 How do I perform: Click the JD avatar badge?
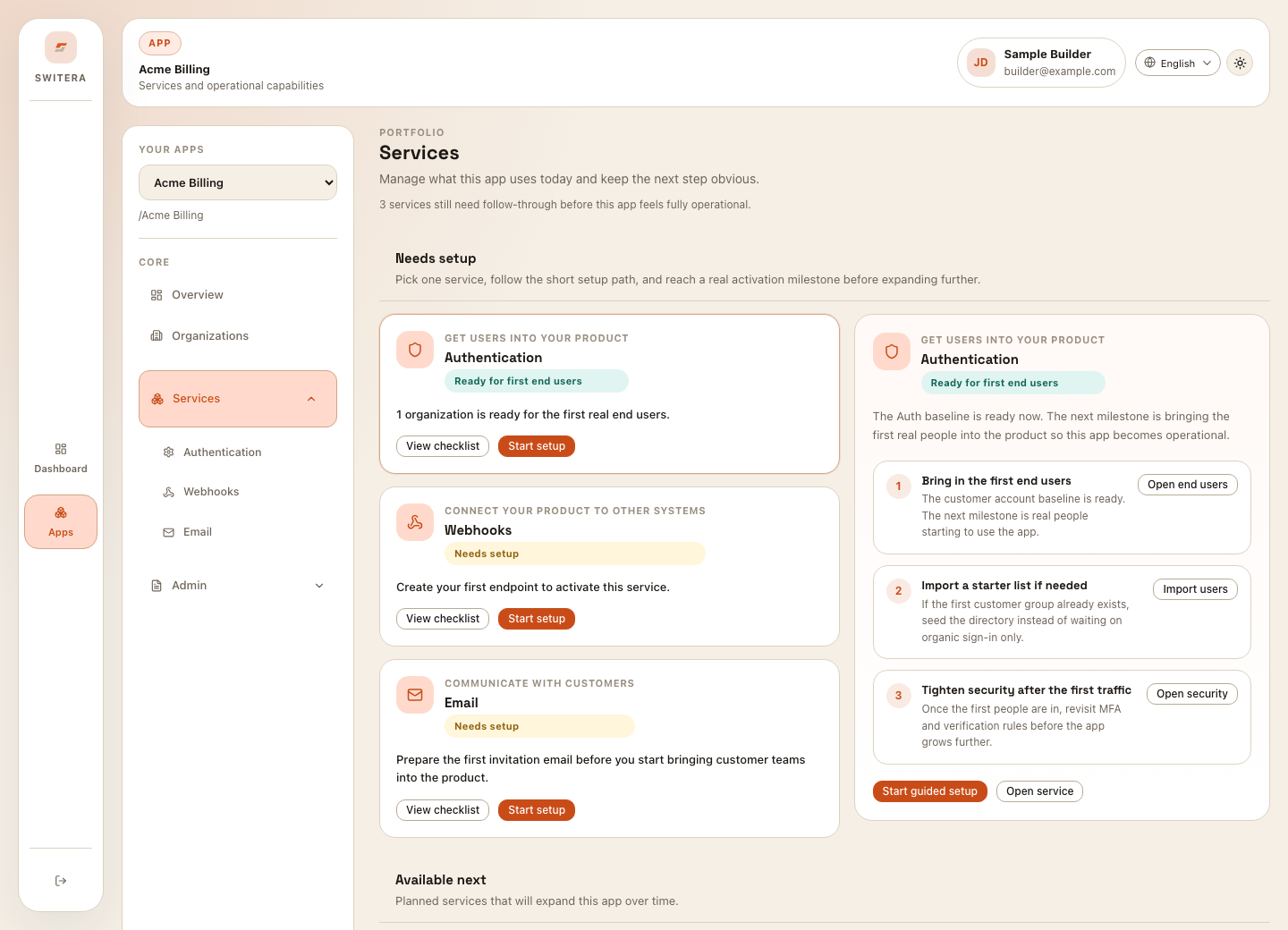click(x=981, y=63)
